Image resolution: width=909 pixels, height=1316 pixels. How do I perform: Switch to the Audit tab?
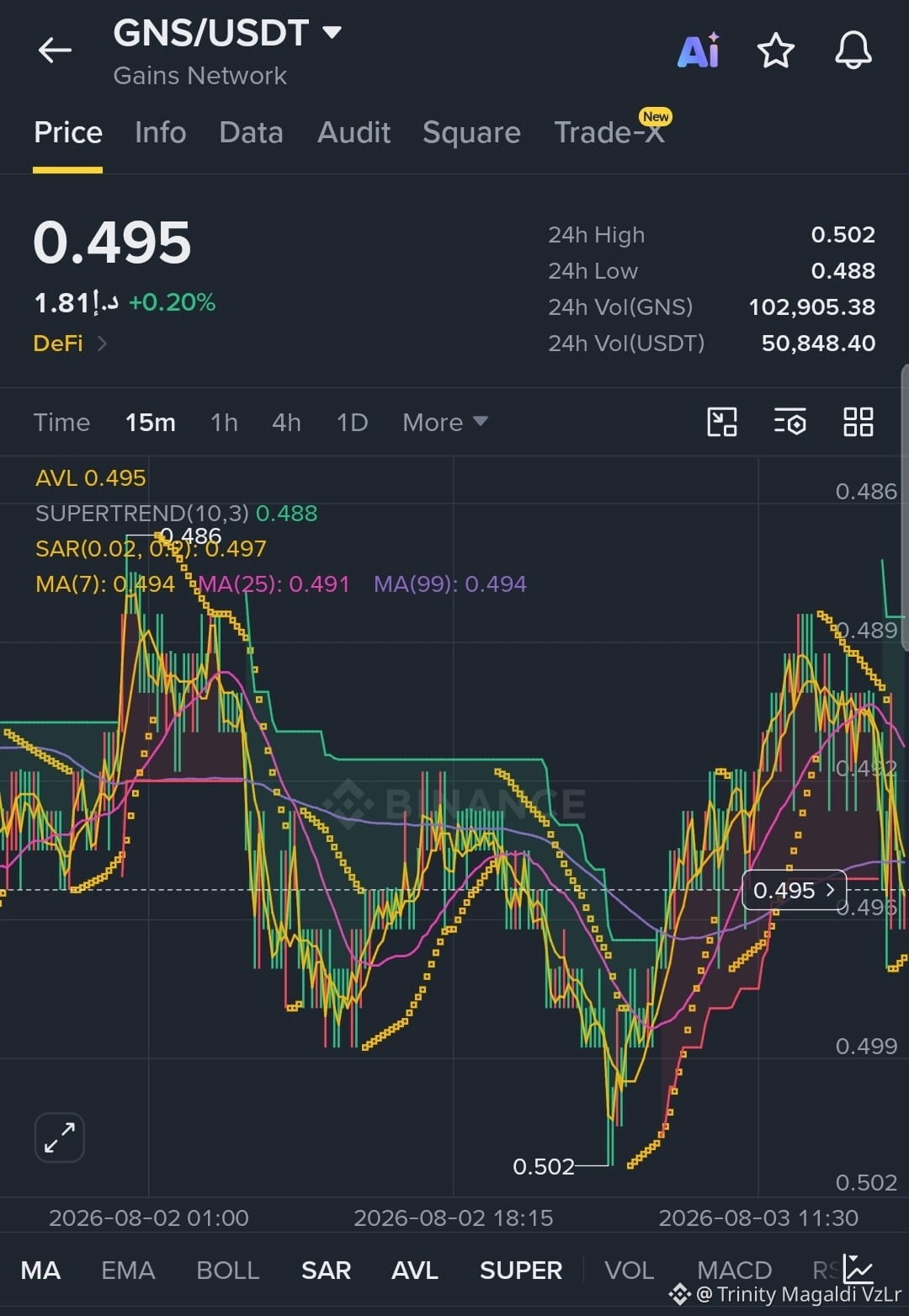pyautogui.click(x=353, y=132)
